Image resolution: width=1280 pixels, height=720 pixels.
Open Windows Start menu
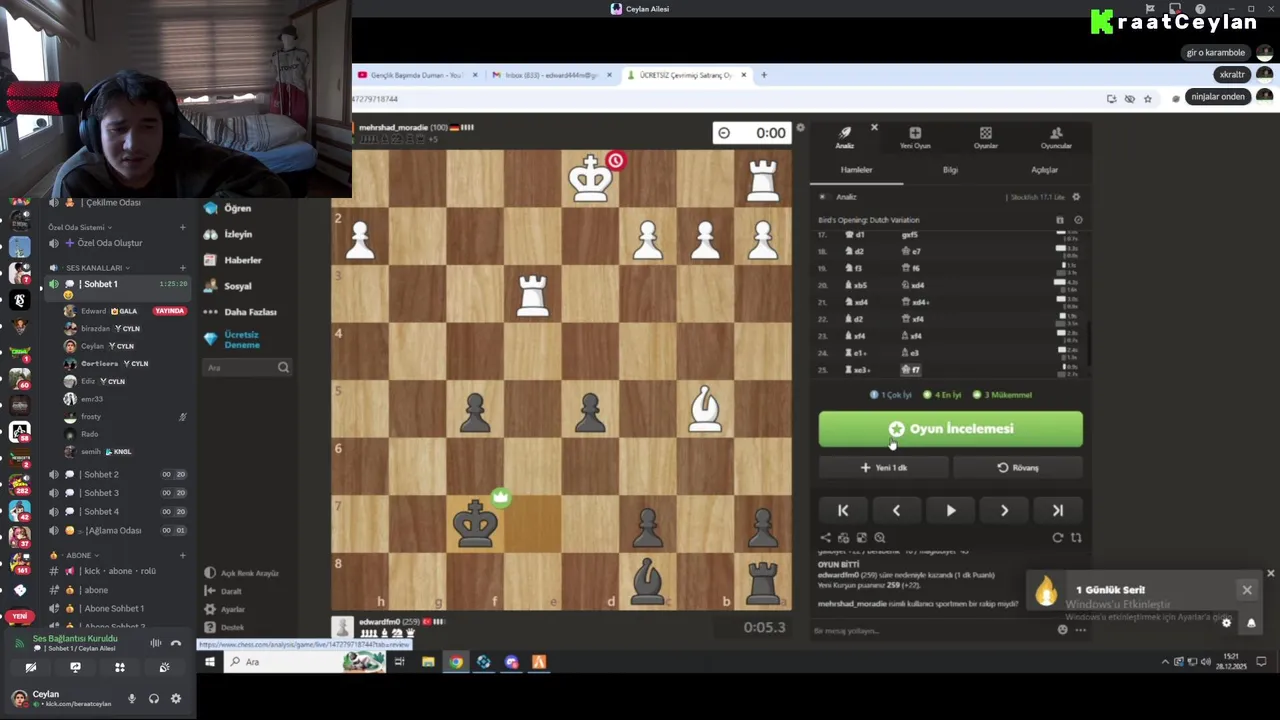point(210,662)
